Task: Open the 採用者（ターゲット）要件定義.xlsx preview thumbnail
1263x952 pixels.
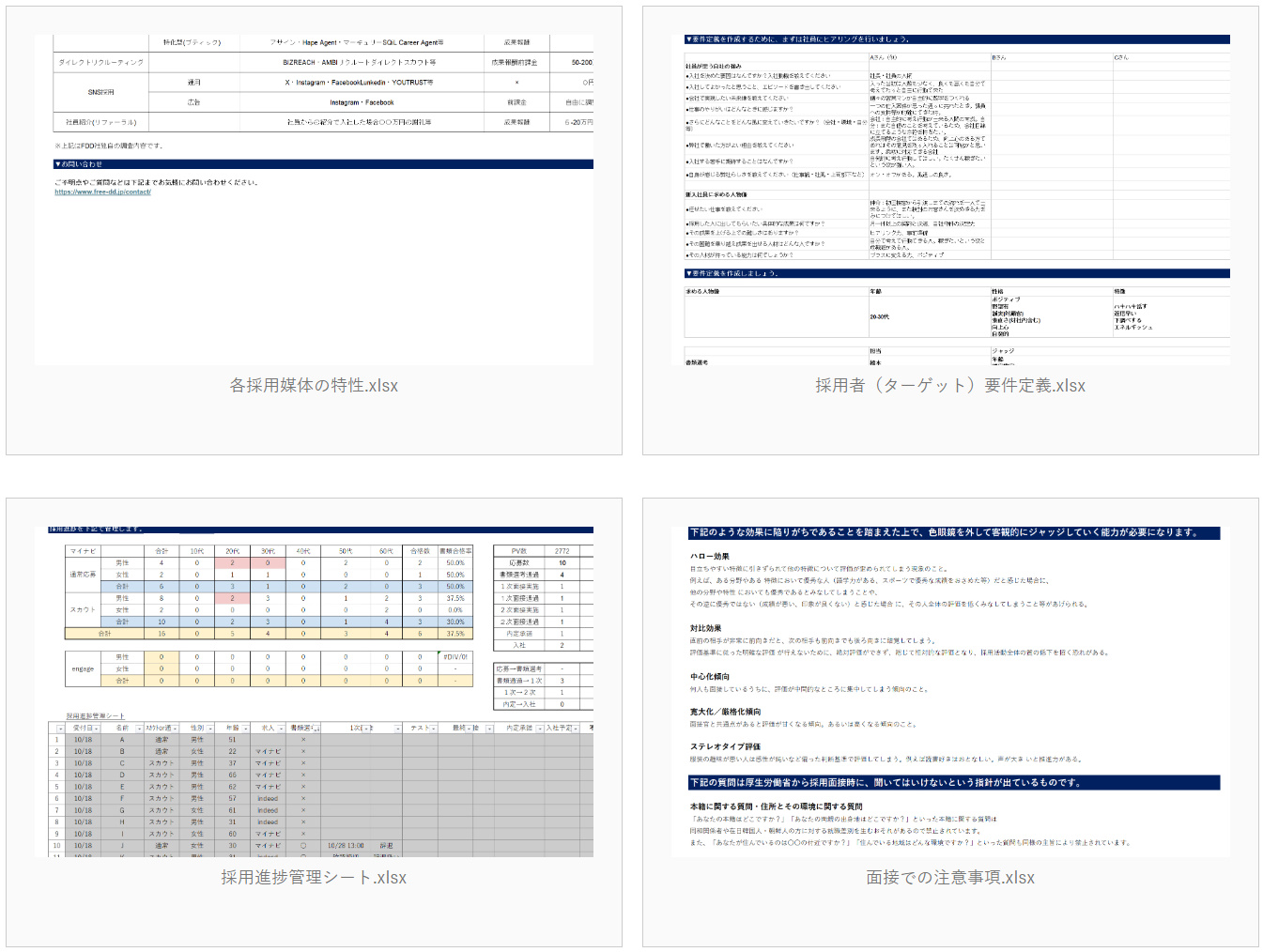Action: [950, 200]
